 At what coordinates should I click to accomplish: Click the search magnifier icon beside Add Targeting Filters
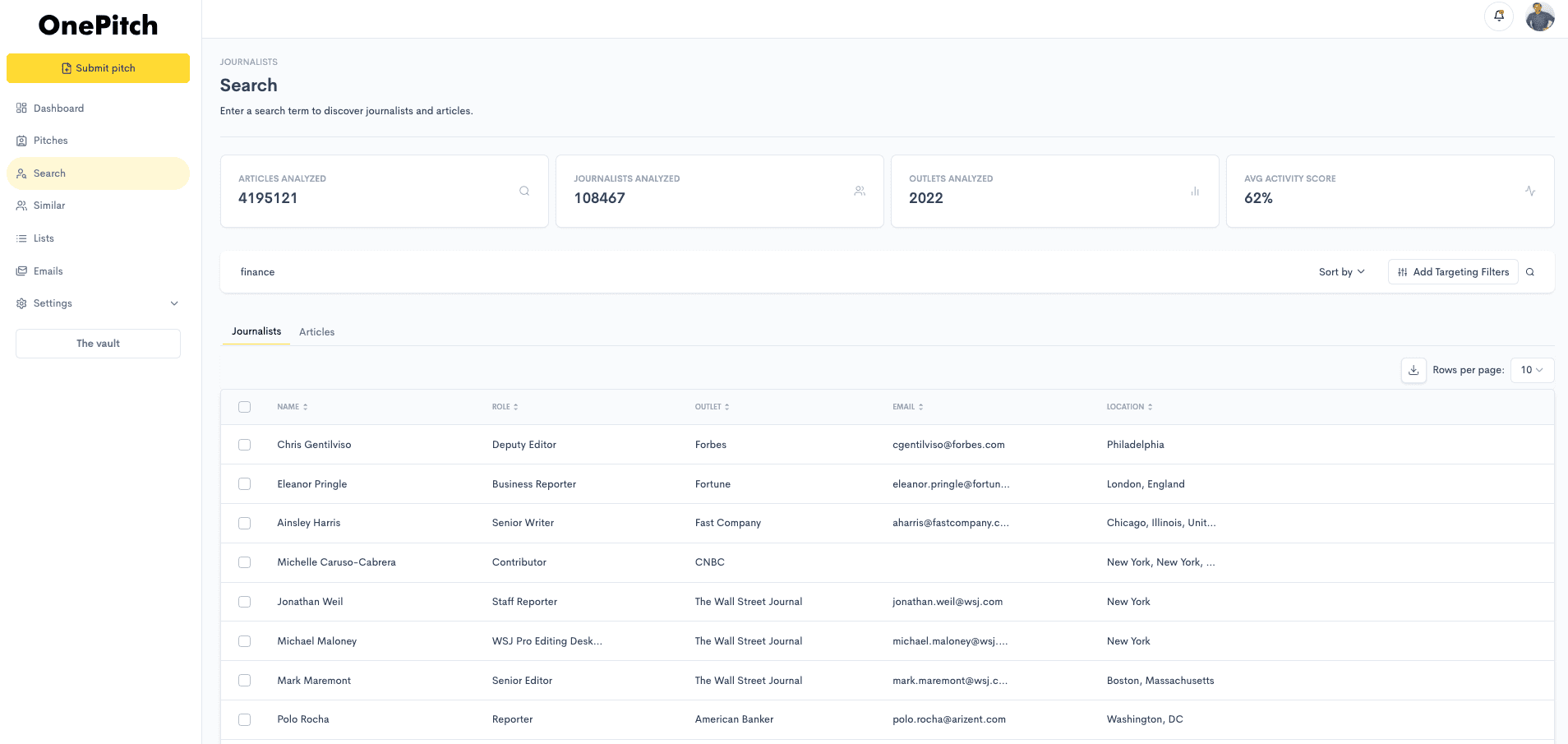(x=1530, y=272)
